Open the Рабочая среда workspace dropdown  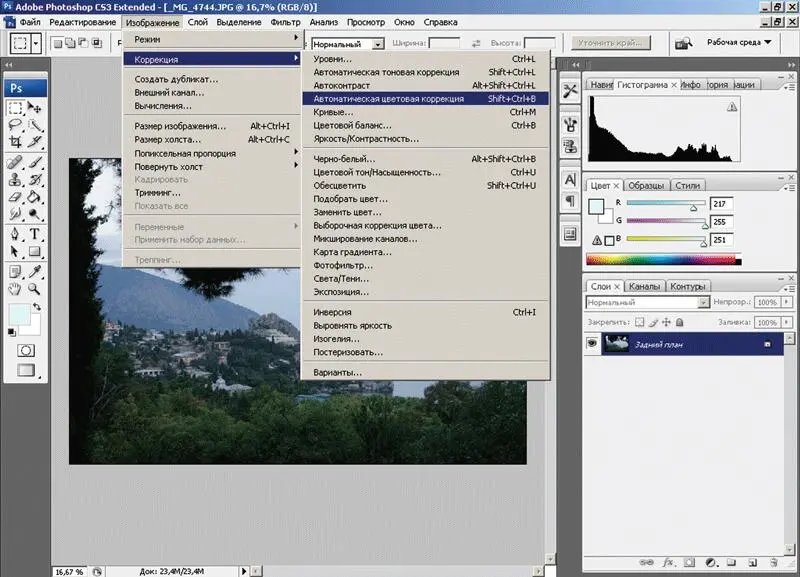click(x=739, y=42)
